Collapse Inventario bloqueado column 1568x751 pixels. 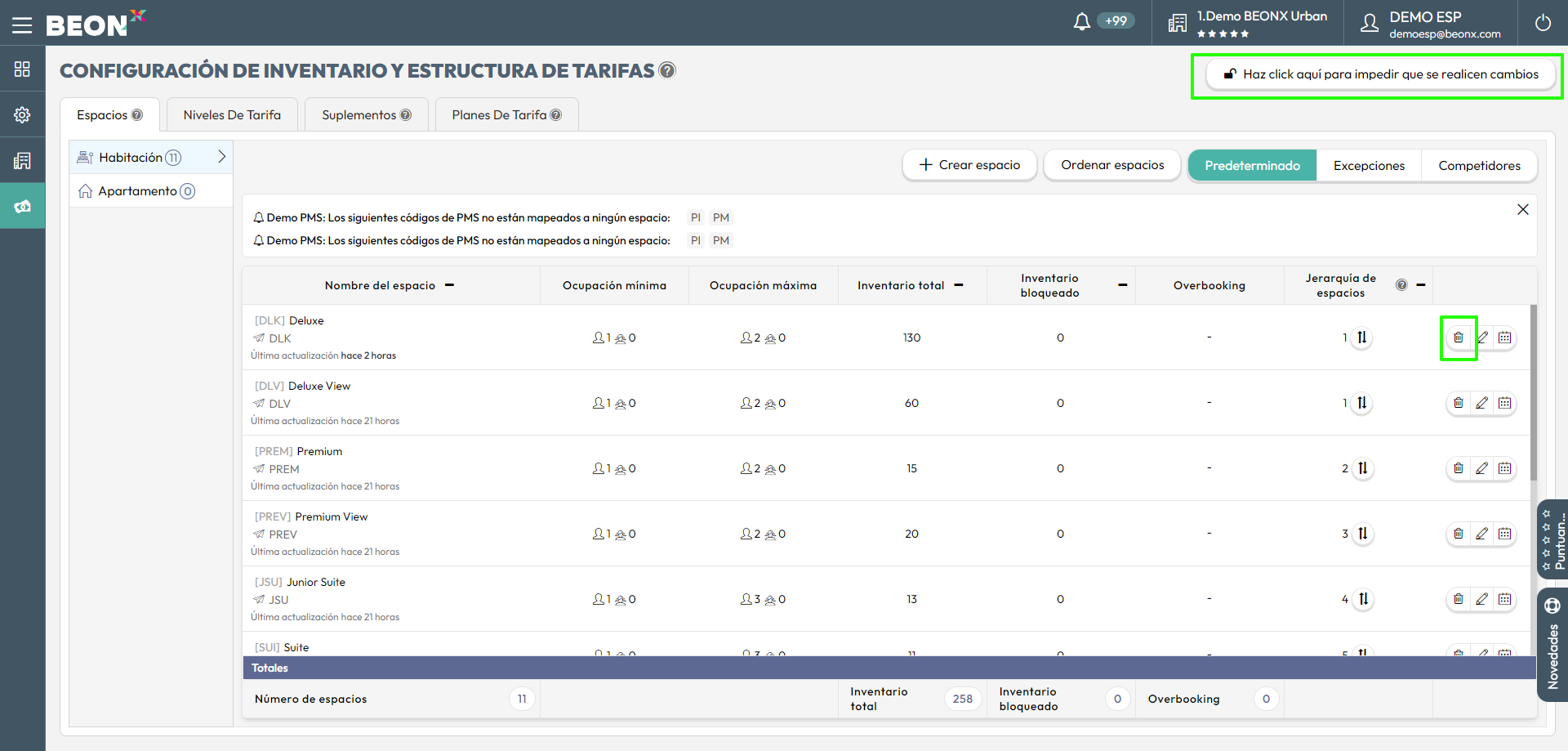[1123, 285]
